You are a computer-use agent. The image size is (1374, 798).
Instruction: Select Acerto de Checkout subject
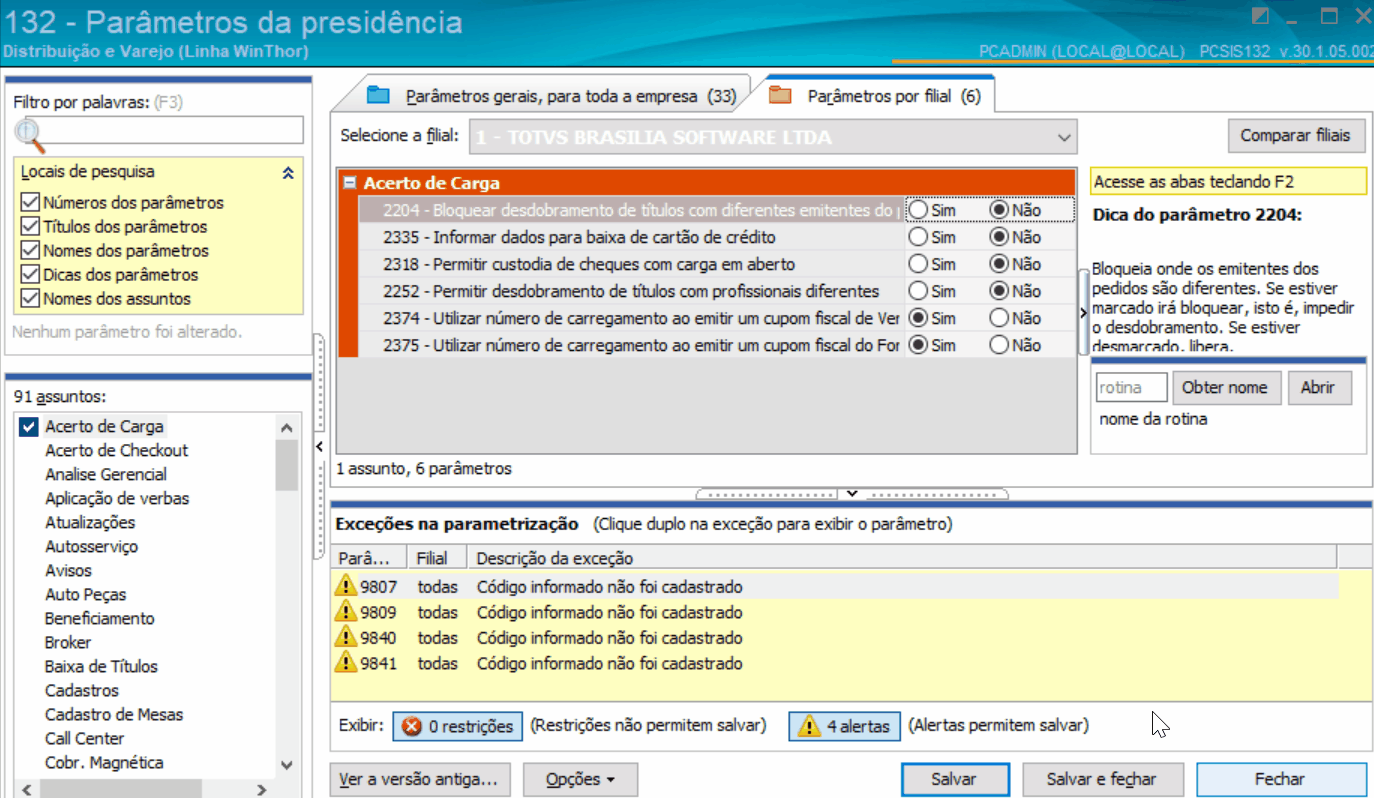(x=116, y=451)
